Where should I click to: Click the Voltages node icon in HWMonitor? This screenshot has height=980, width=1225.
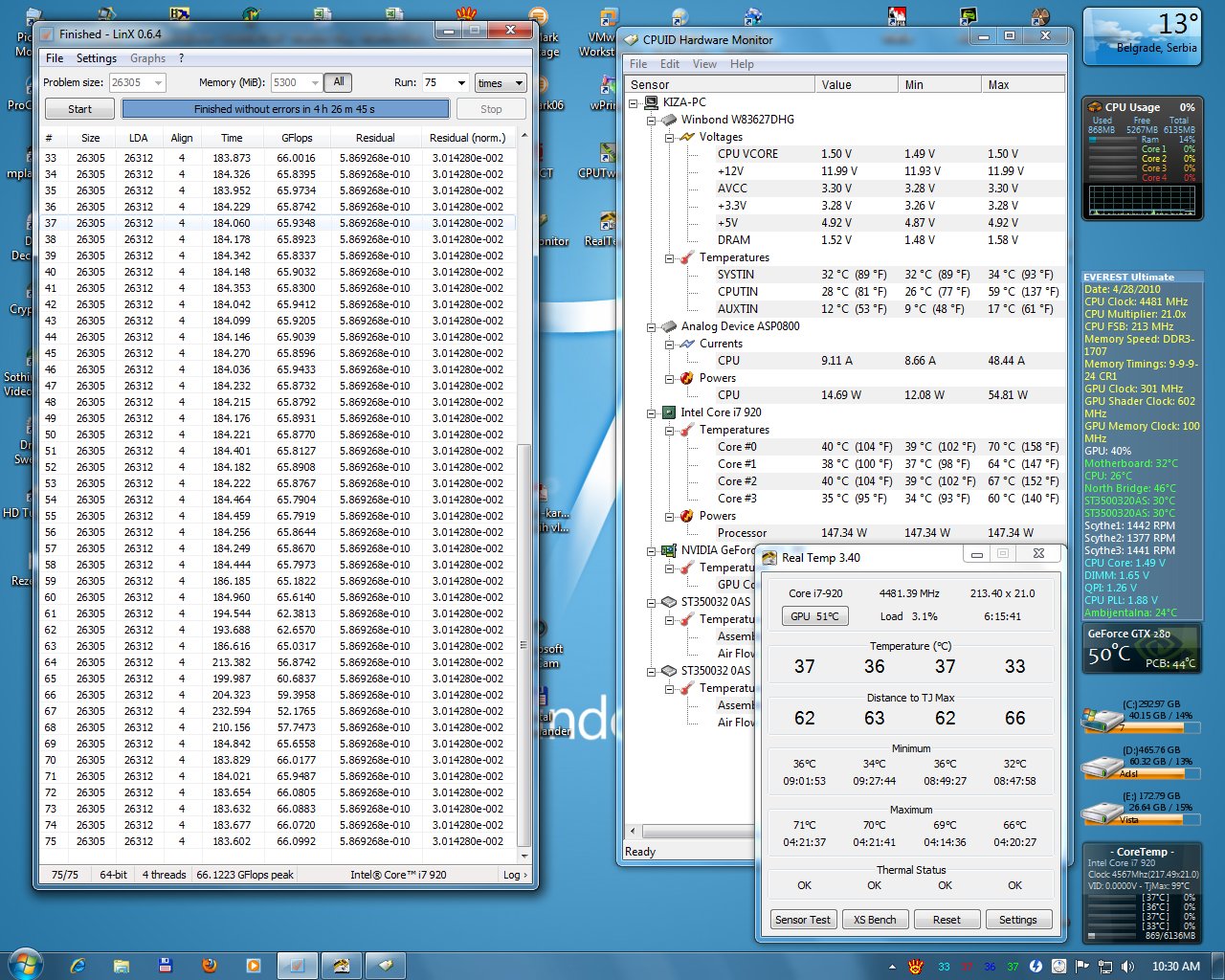[x=687, y=137]
